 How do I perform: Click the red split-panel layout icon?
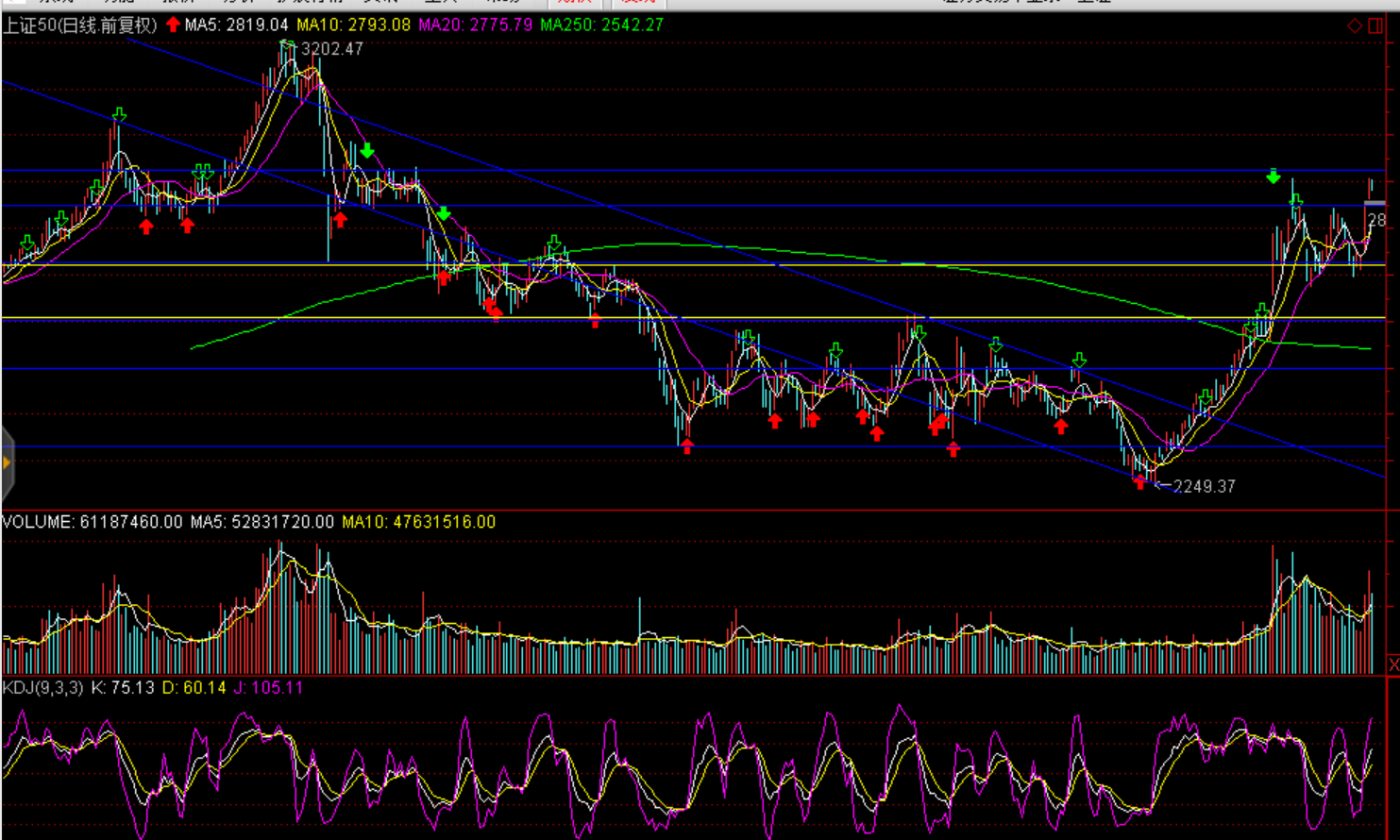tap(1376, 25)
